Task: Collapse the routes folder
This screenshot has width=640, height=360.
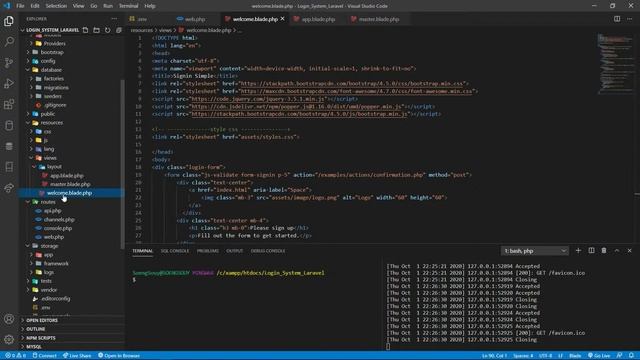Action: point(48,202)
